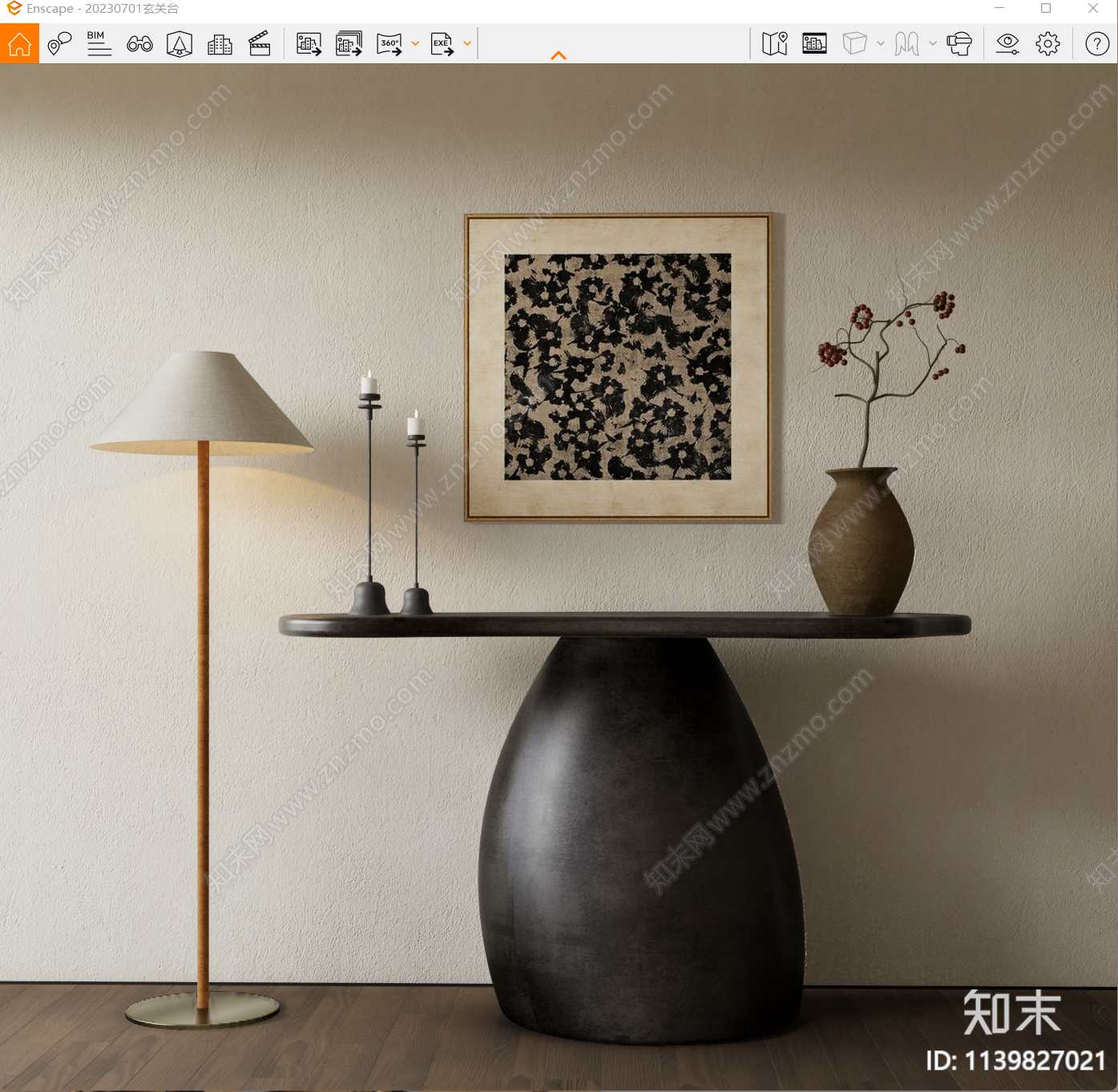Minimize the Enscape window
The width and height of the screenshot is (1118, 1092).
(x=999, y=8)
